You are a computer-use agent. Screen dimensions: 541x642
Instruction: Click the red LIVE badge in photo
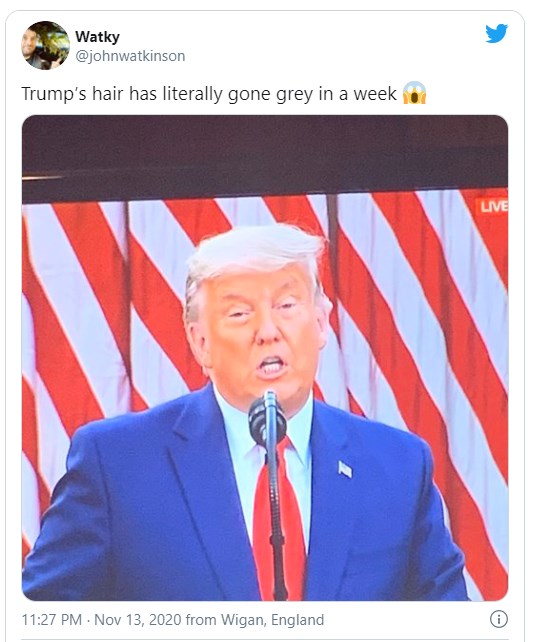(x=491, y=207)
